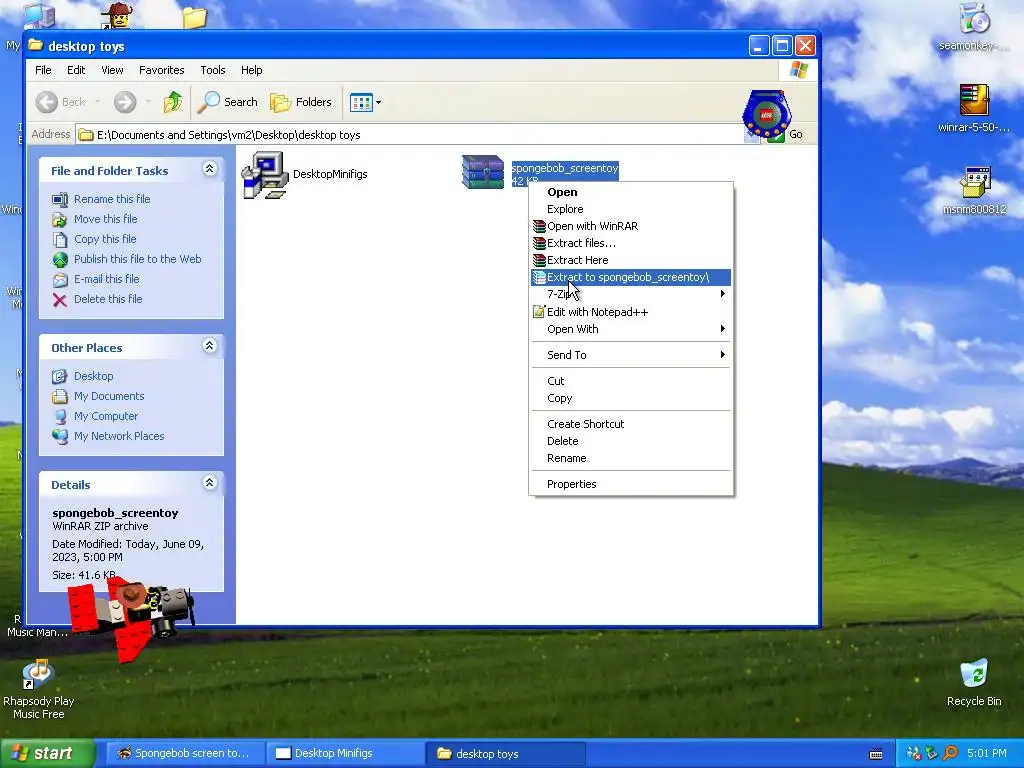The width and height of the screenshot is (1024, 768).
Task: Open the Tools menu
Action: pyautogui.click(x=212, y=70)
